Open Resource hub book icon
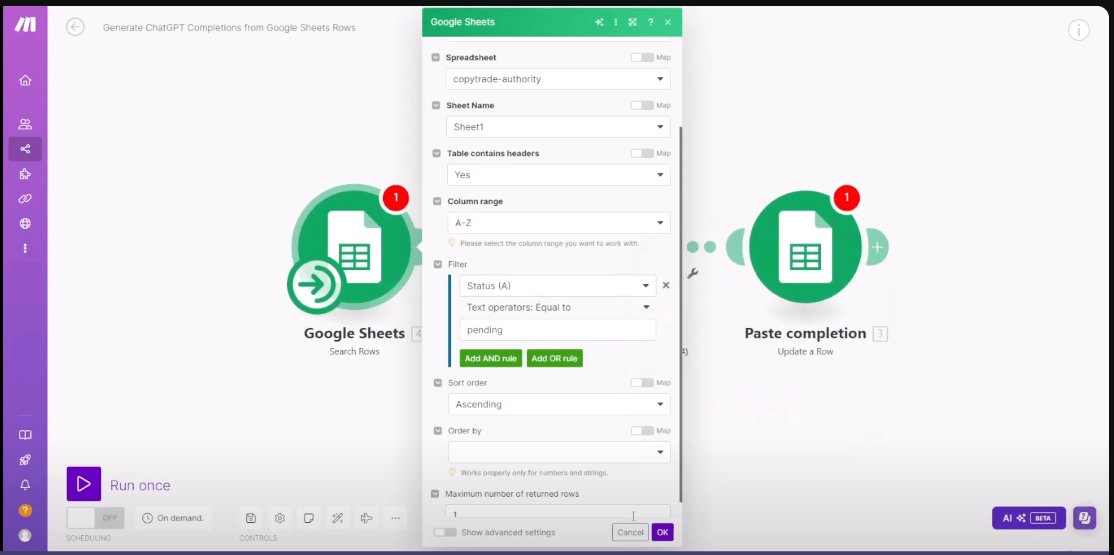The height and width of the screenshot is (555, 1114). tap(25, 435)
